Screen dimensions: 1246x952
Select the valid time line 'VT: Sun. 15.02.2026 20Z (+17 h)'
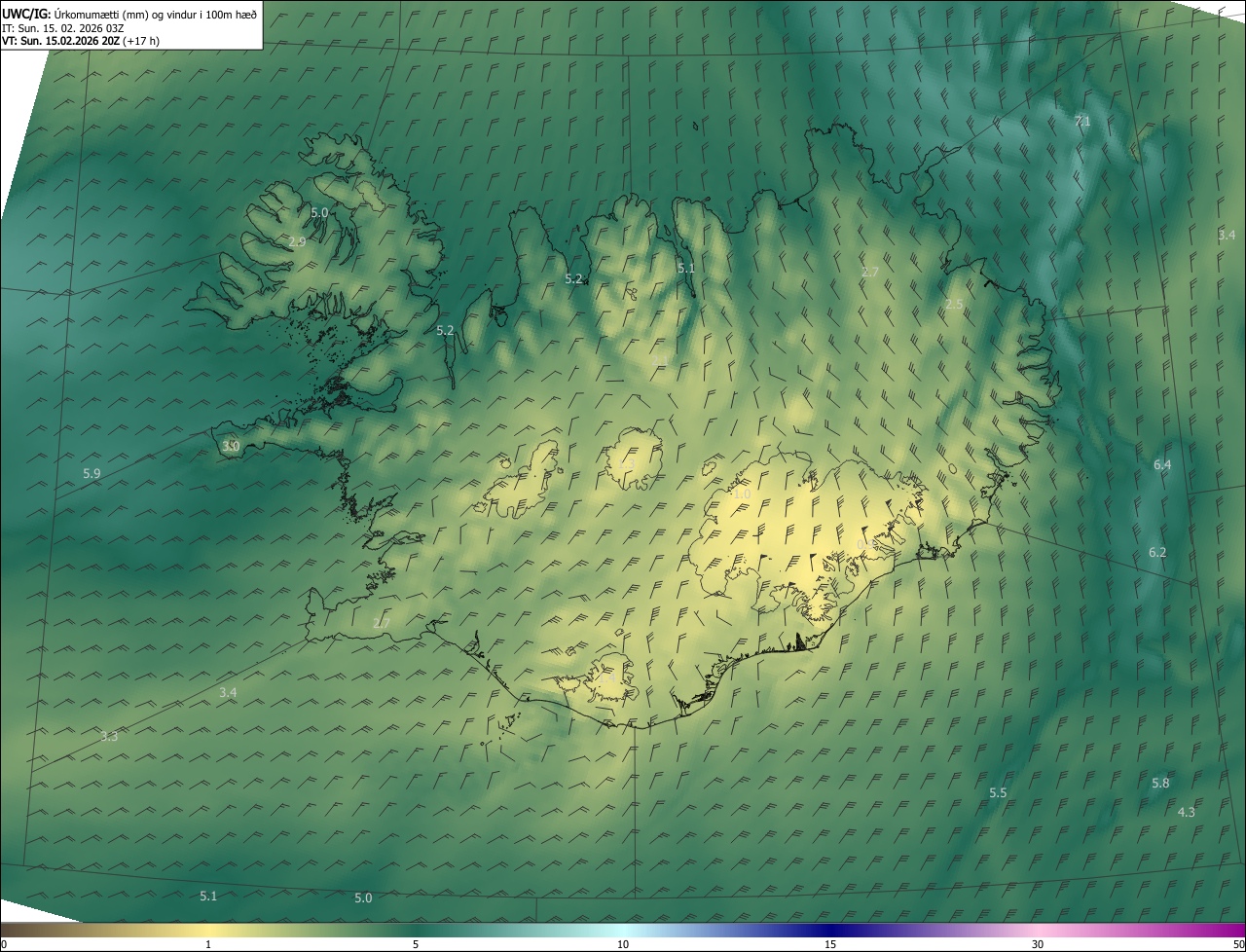pos(81,41)
